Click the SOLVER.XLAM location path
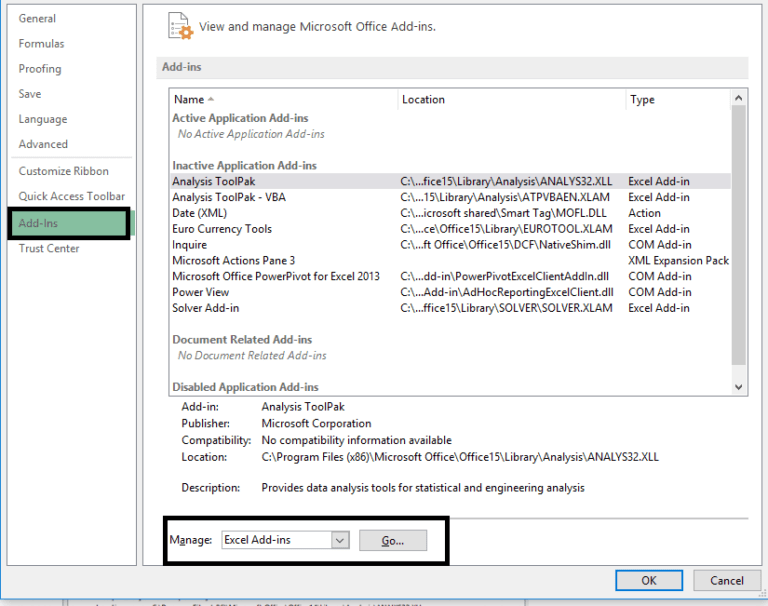This screenshot has width=768, height=606. 506,308
